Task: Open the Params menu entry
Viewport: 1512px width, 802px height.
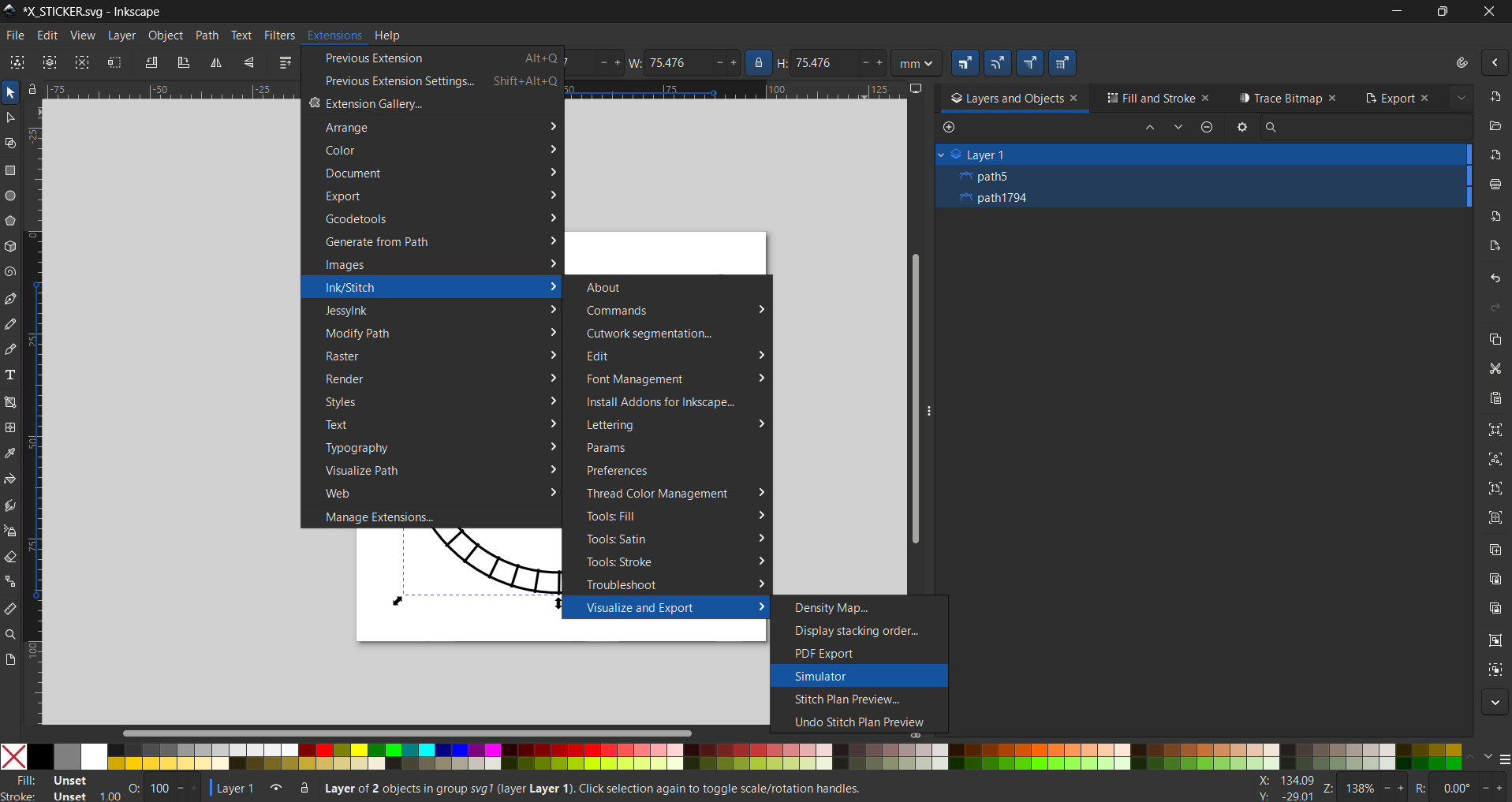Action: (x=667, y=448)
